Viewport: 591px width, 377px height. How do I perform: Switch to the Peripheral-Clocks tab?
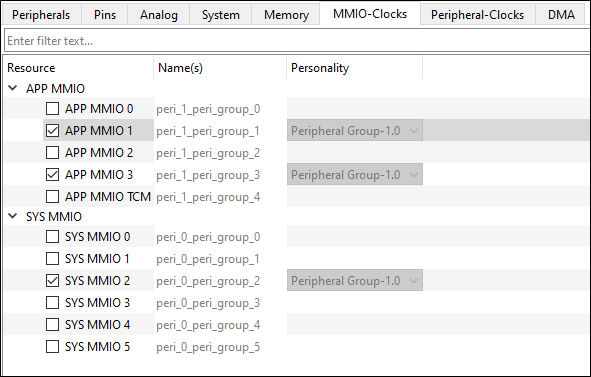coord(477,15)
